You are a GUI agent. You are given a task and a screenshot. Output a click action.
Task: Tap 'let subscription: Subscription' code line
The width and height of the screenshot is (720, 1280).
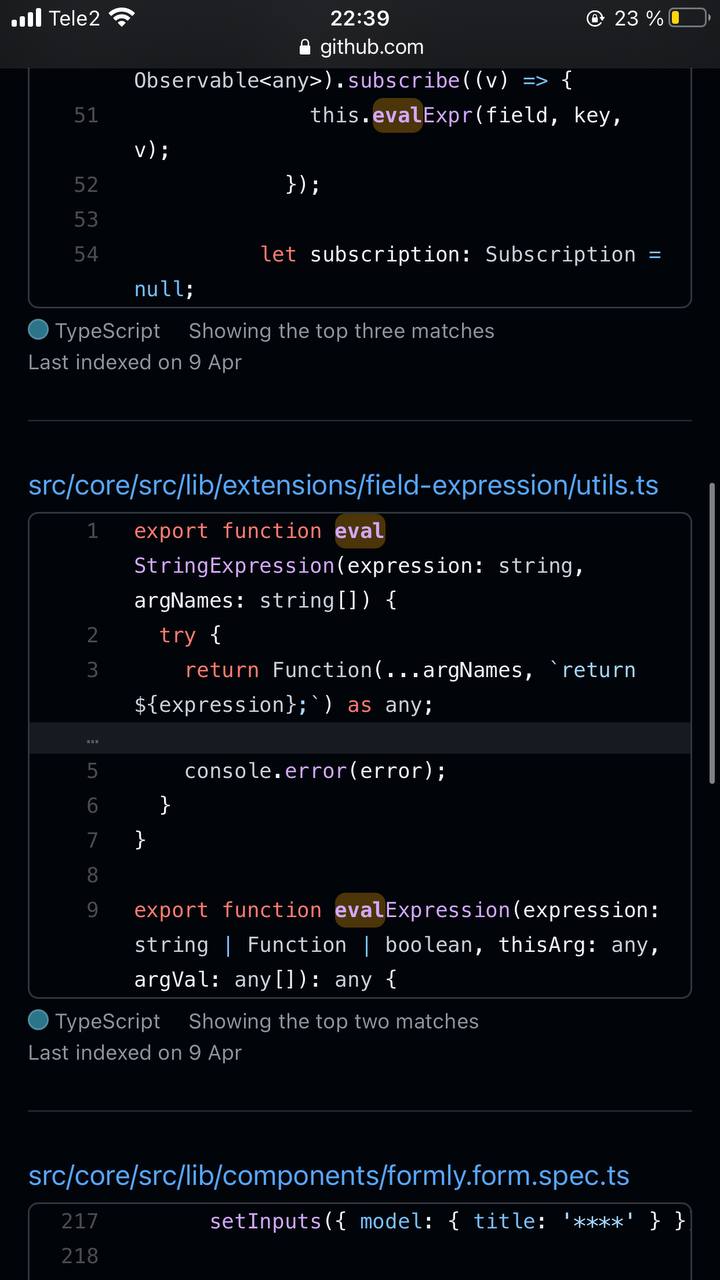[460, 254]
